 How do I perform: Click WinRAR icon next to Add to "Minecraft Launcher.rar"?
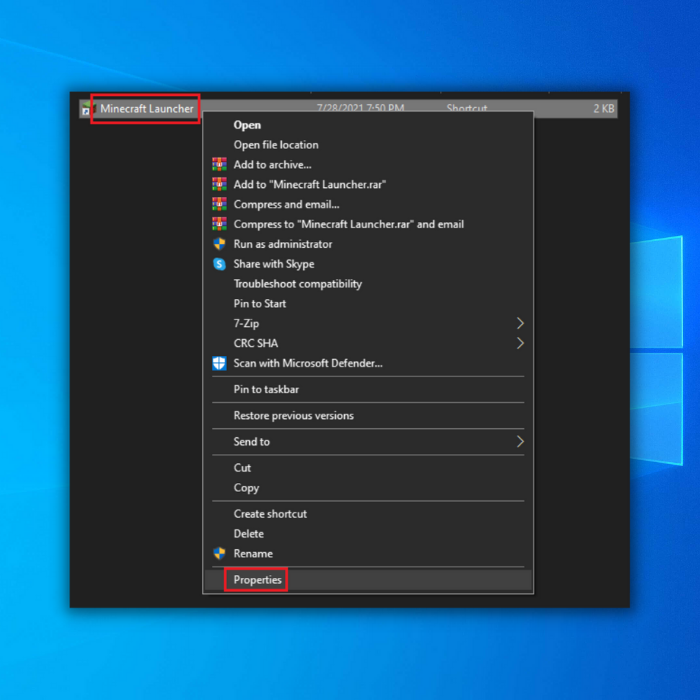pos(219,185)
